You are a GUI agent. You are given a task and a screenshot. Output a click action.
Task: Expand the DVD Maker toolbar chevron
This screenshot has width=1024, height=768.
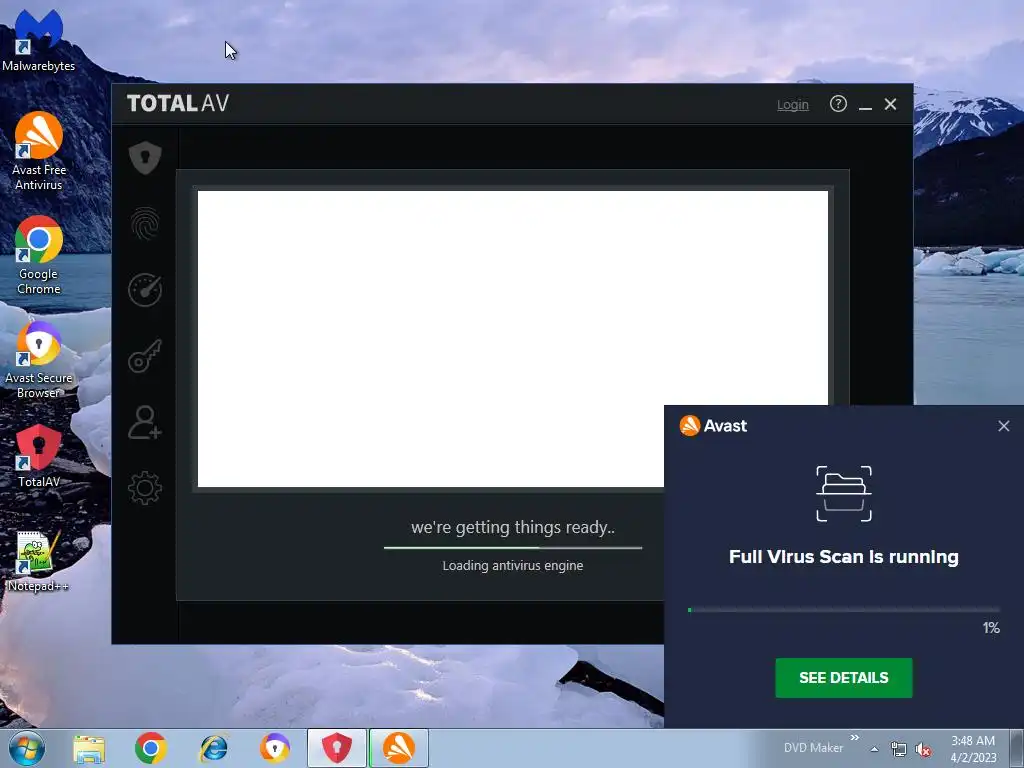855,738
